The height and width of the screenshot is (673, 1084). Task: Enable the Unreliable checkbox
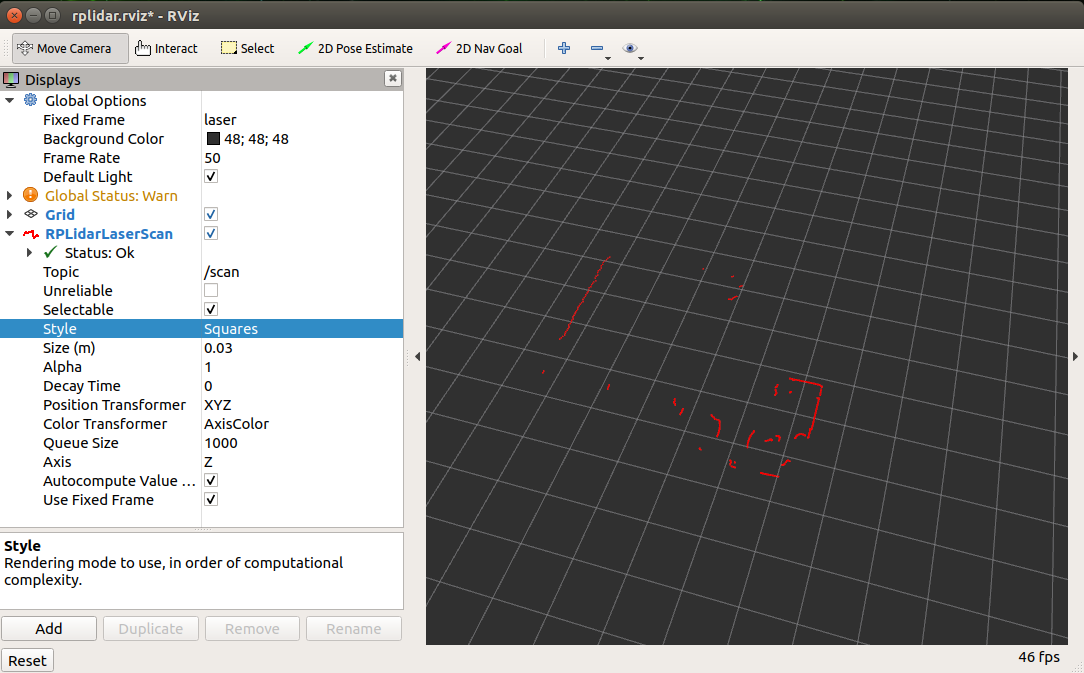(211, 291)
